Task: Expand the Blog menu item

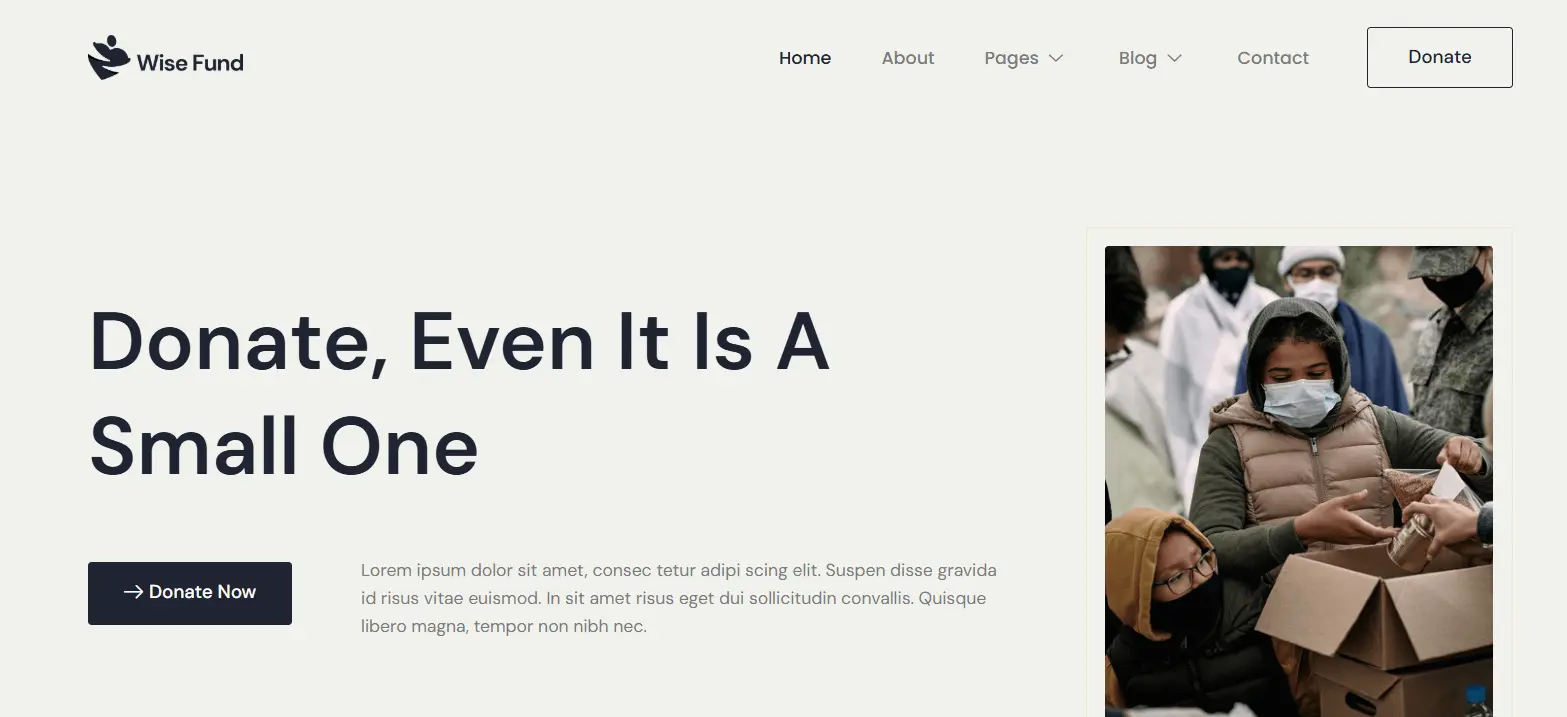Action: 1151,58
